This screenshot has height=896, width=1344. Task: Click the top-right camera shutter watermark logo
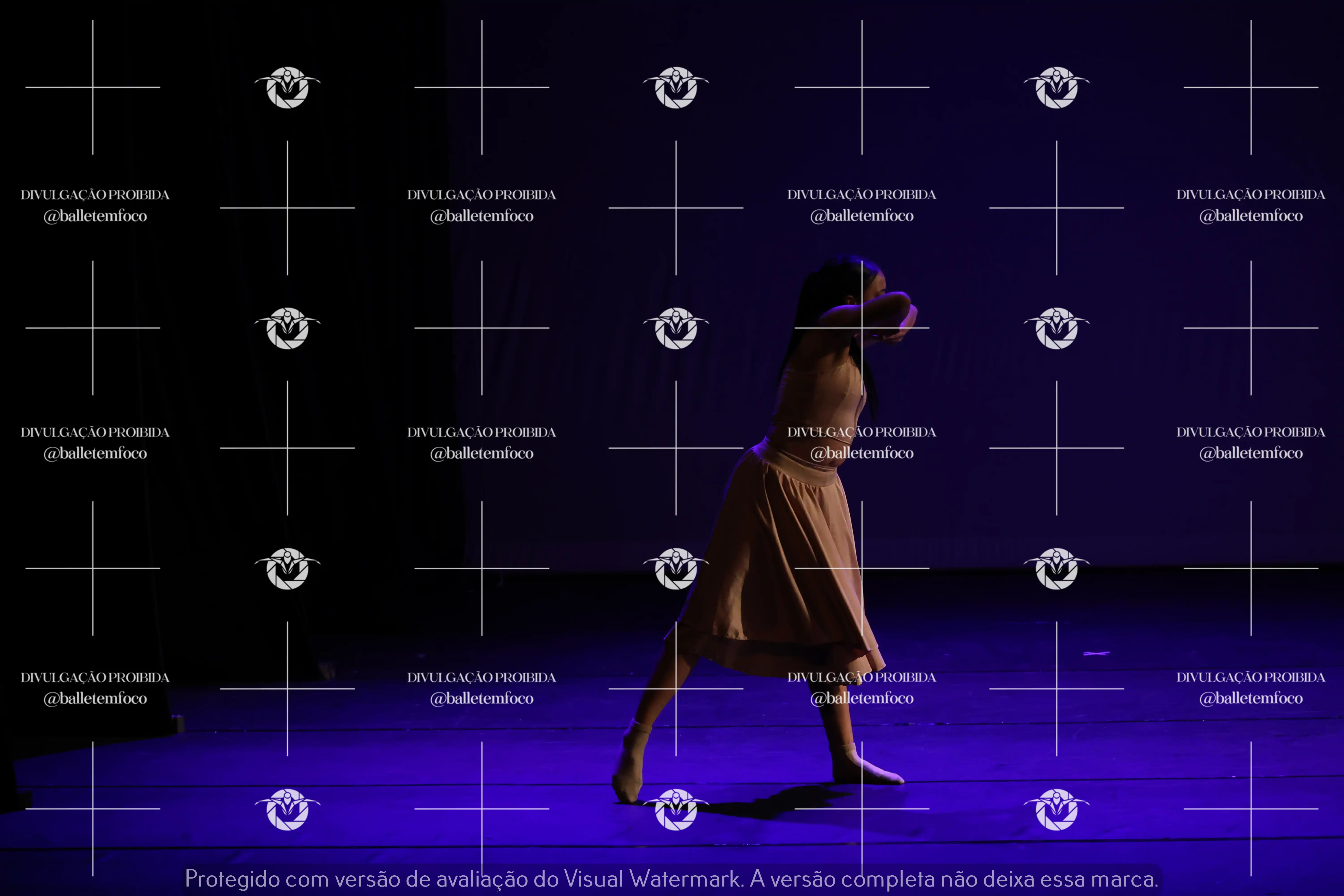(x=1057, y=87)
